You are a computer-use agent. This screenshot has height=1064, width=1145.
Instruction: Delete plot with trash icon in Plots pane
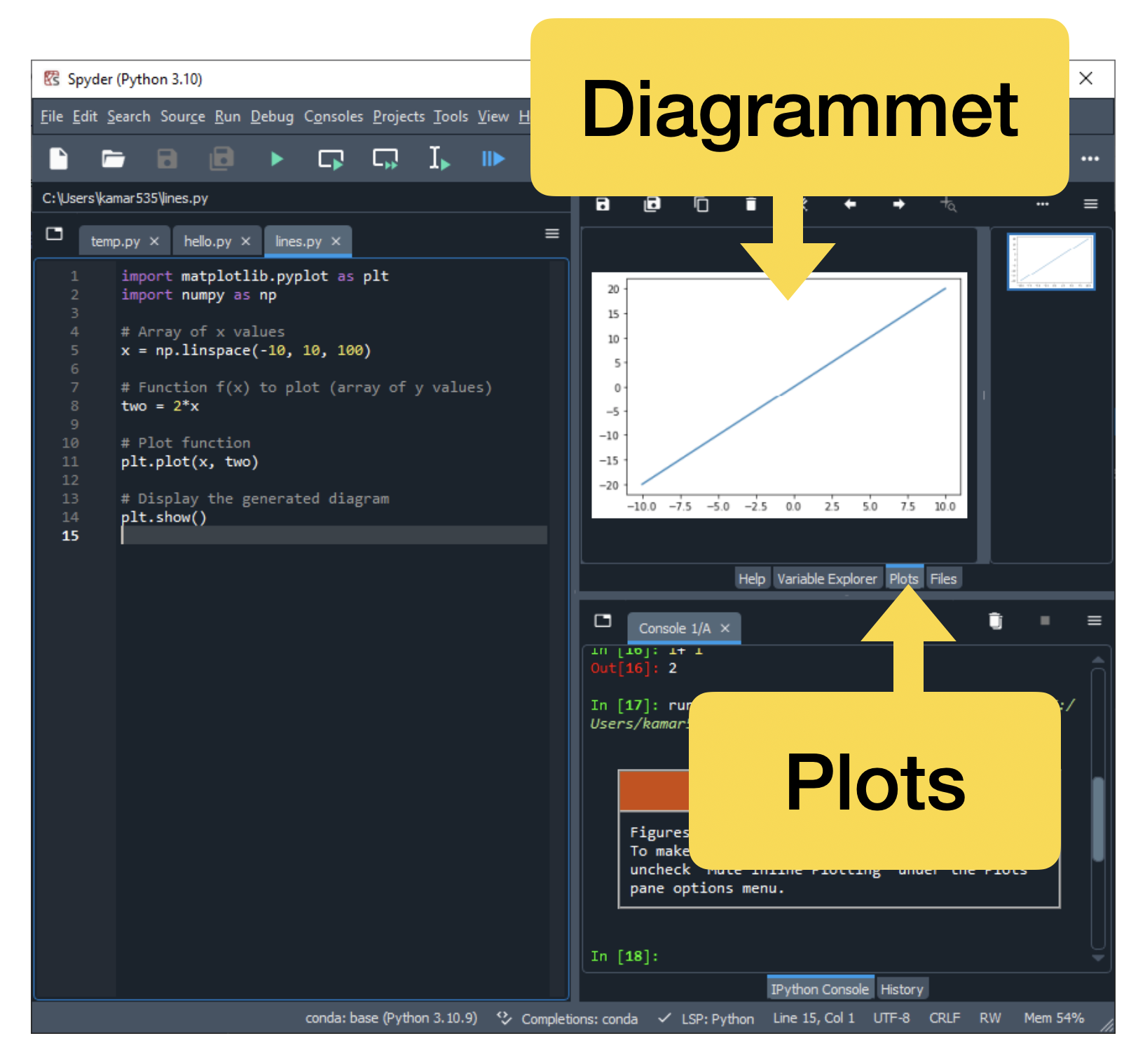point(750,204)
